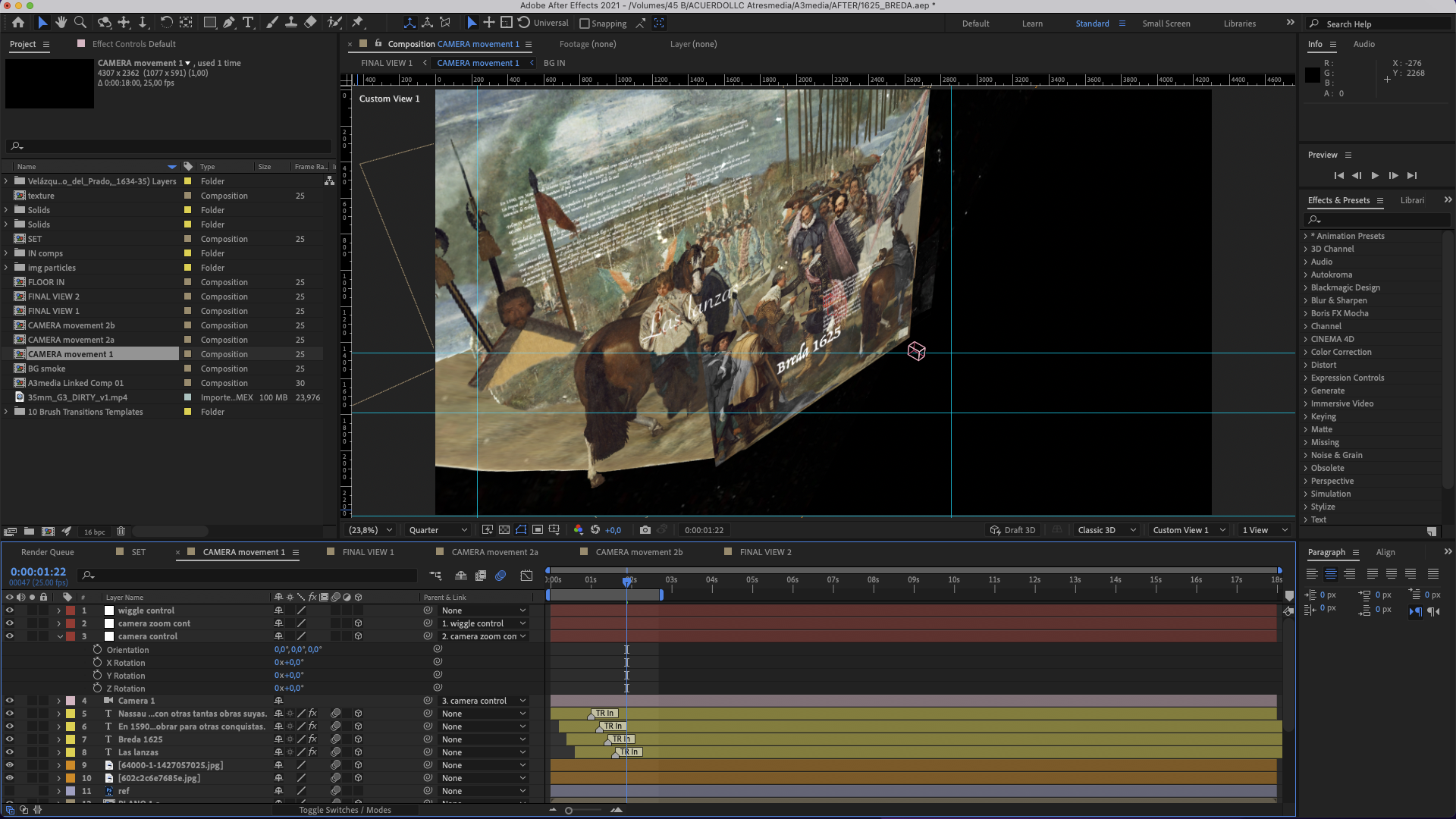Enable the Snapping checkbox
Screen dimensions: 1456x819
(x=585, y=24)
